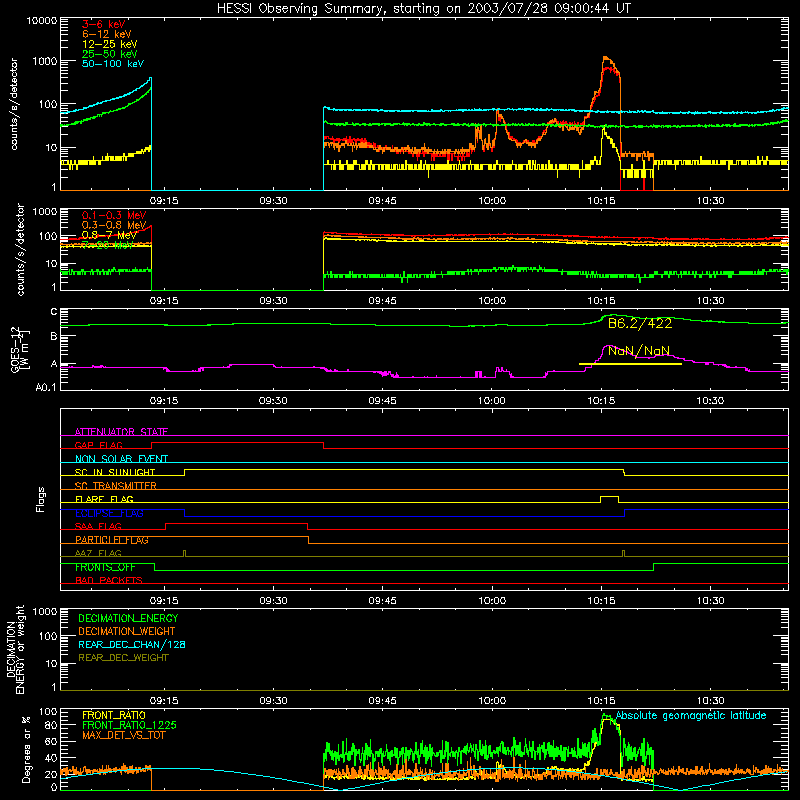Click the flare peak in the top count-rate panel
Viewport: 800px width, 800px height.
coord(606,58)
